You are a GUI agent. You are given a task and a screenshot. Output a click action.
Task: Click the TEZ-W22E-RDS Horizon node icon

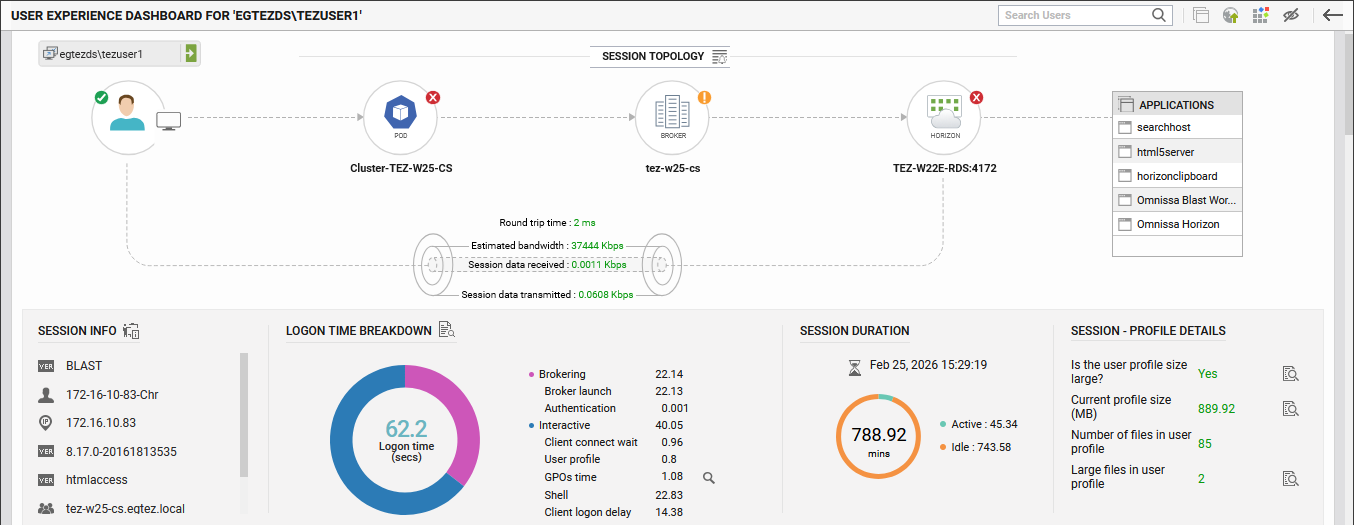(944, 118)
